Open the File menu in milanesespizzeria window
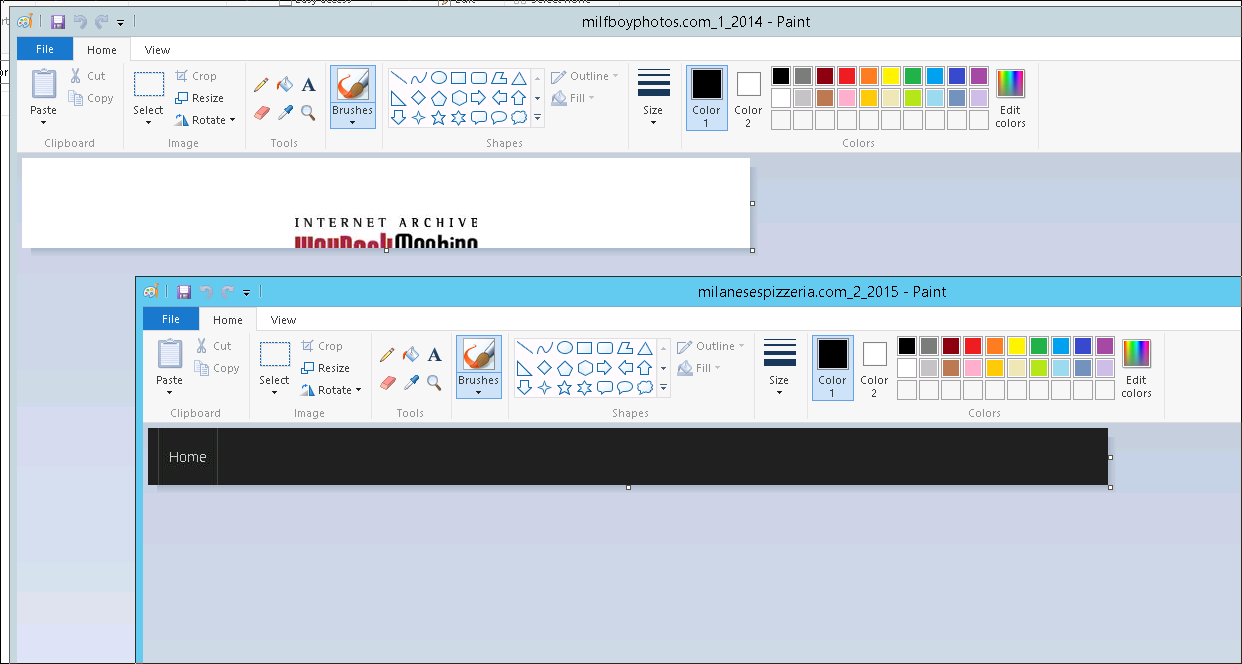This screenshot has width=1242, height=664. point(171,319)
